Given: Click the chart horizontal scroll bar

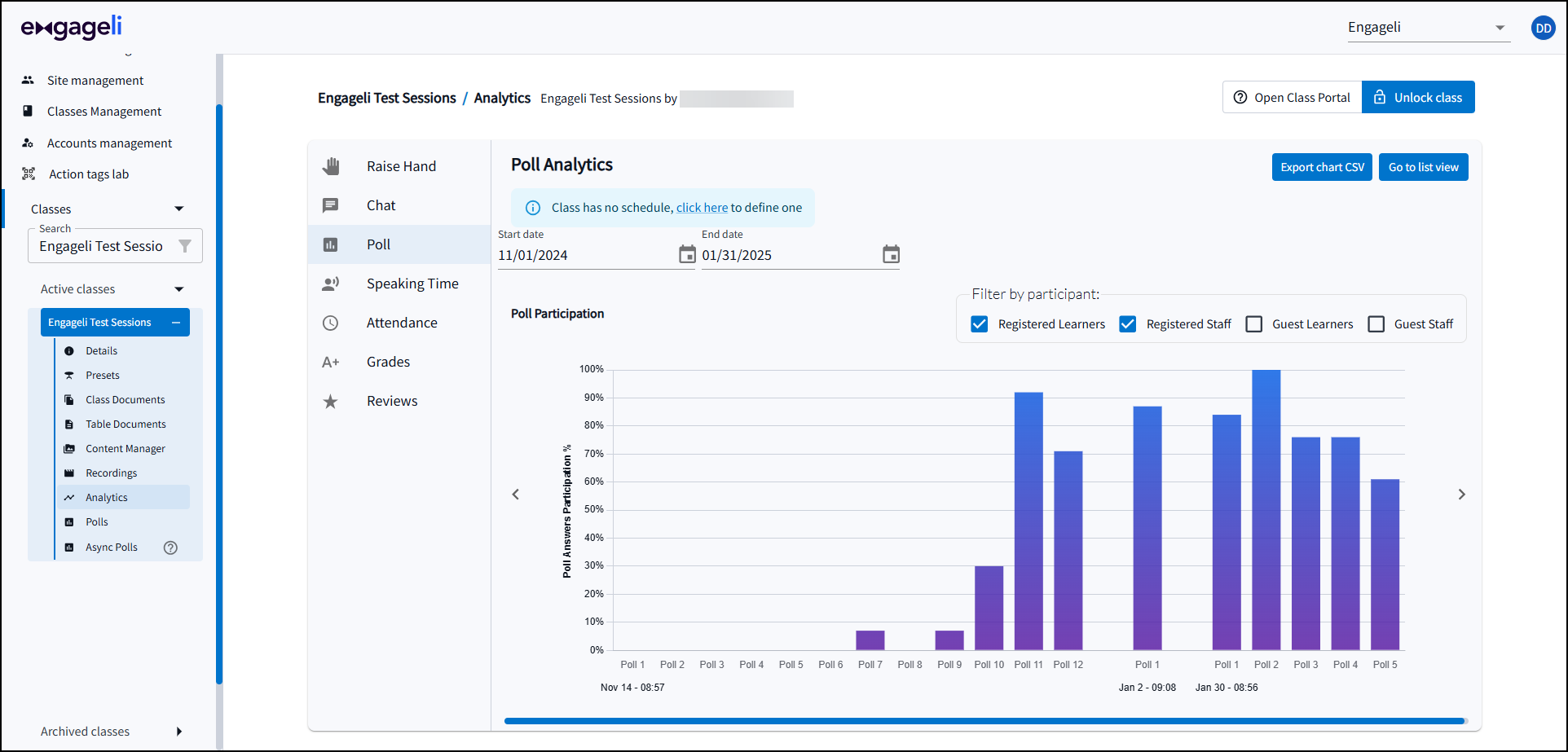Looking at the screenshot, I should 984,721.
